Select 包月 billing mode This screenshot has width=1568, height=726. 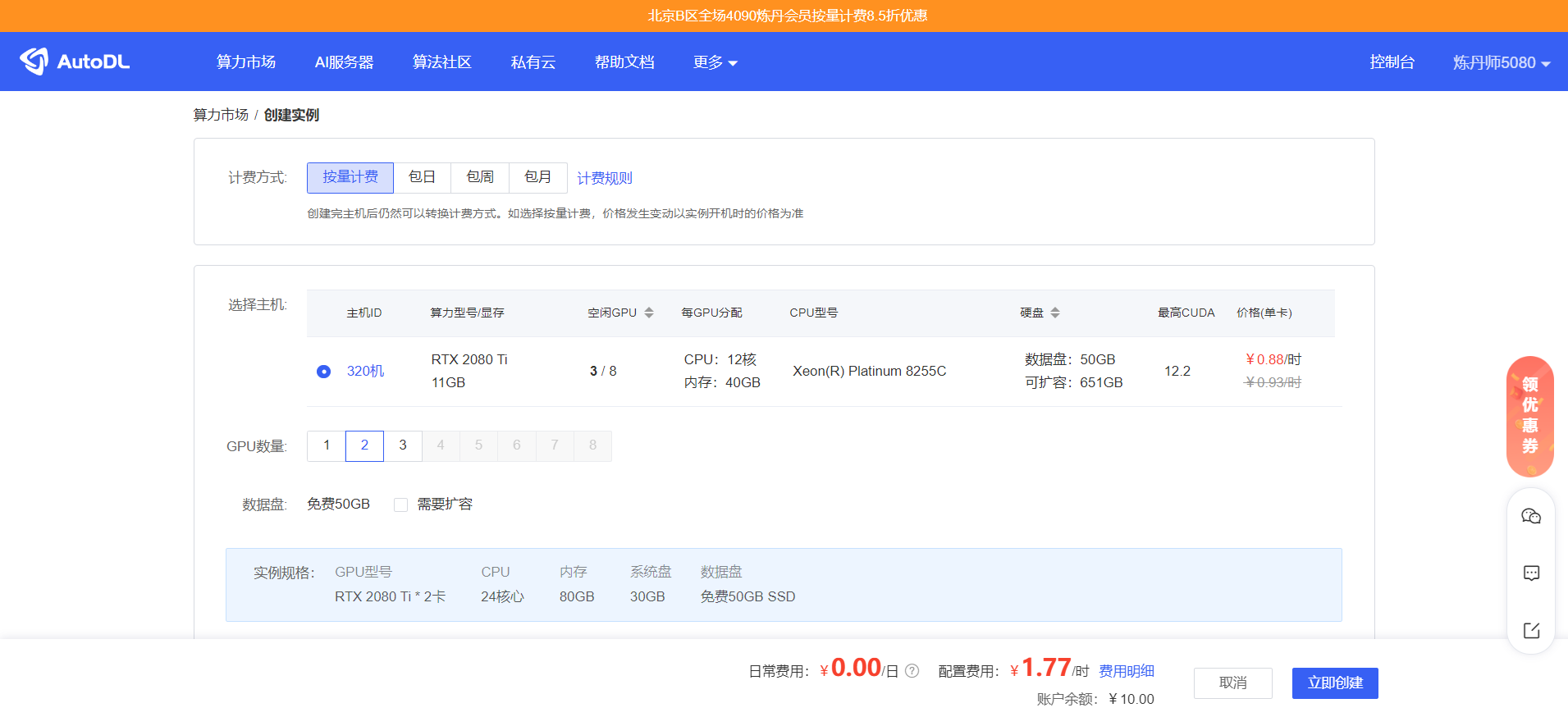click(x=538, y=177)
